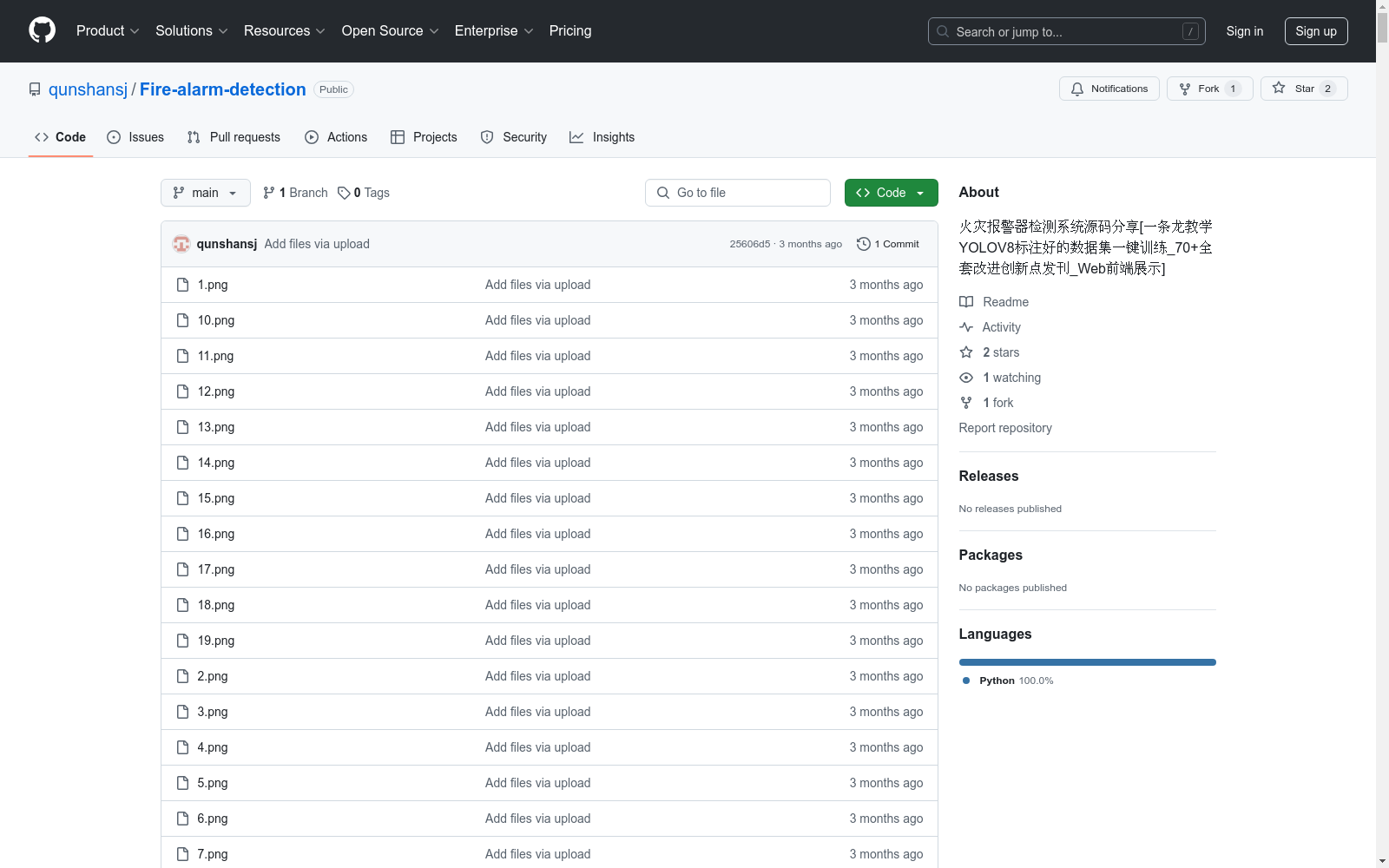Switch to the Actions tab
The width and height of the screenshot is (1389, 868).
pyautogui.click(x=336, y=137)
